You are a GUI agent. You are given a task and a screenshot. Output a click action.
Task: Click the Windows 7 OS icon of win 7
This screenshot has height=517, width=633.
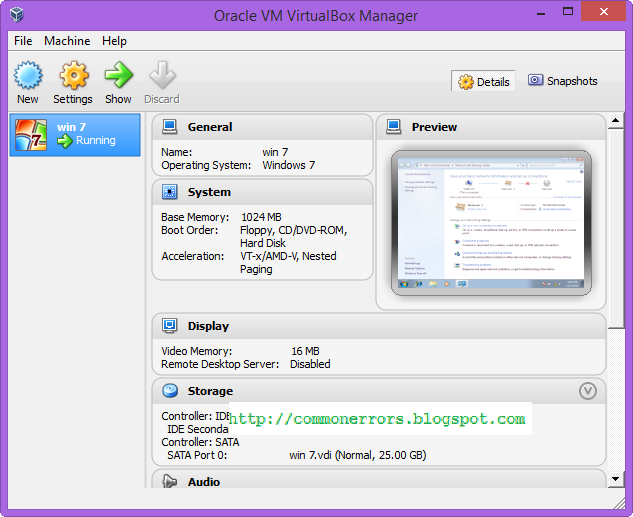point(31,135)
